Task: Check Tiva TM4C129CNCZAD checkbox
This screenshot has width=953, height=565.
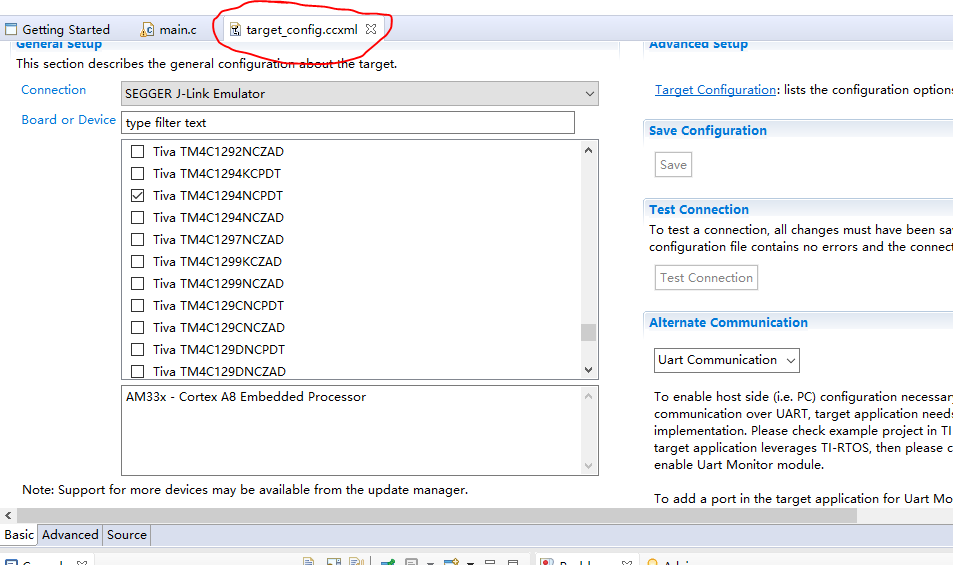Action: pyautogui.click(x=137, y=327)
